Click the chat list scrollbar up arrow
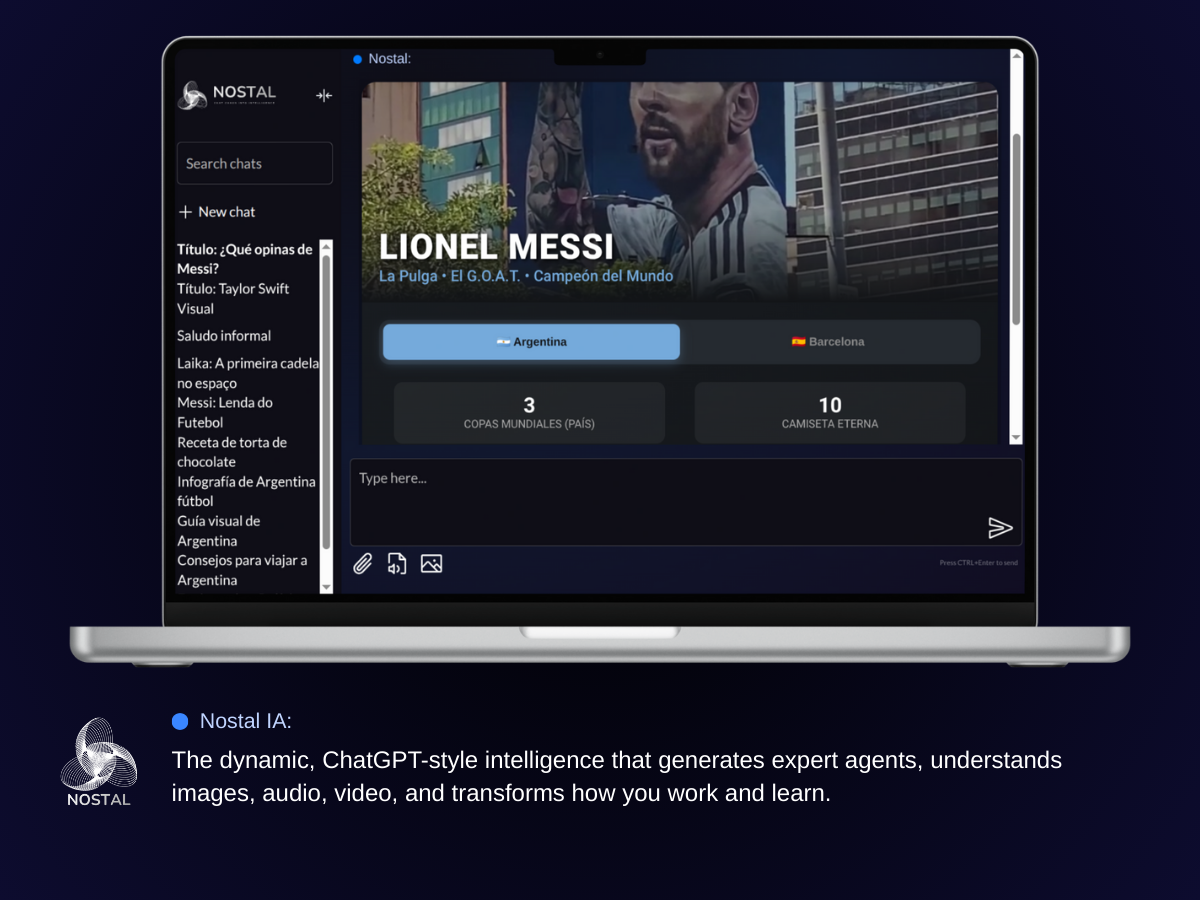Image resolution: width=1200 pixels, height=900 pixels. click(x=326, y=247)
